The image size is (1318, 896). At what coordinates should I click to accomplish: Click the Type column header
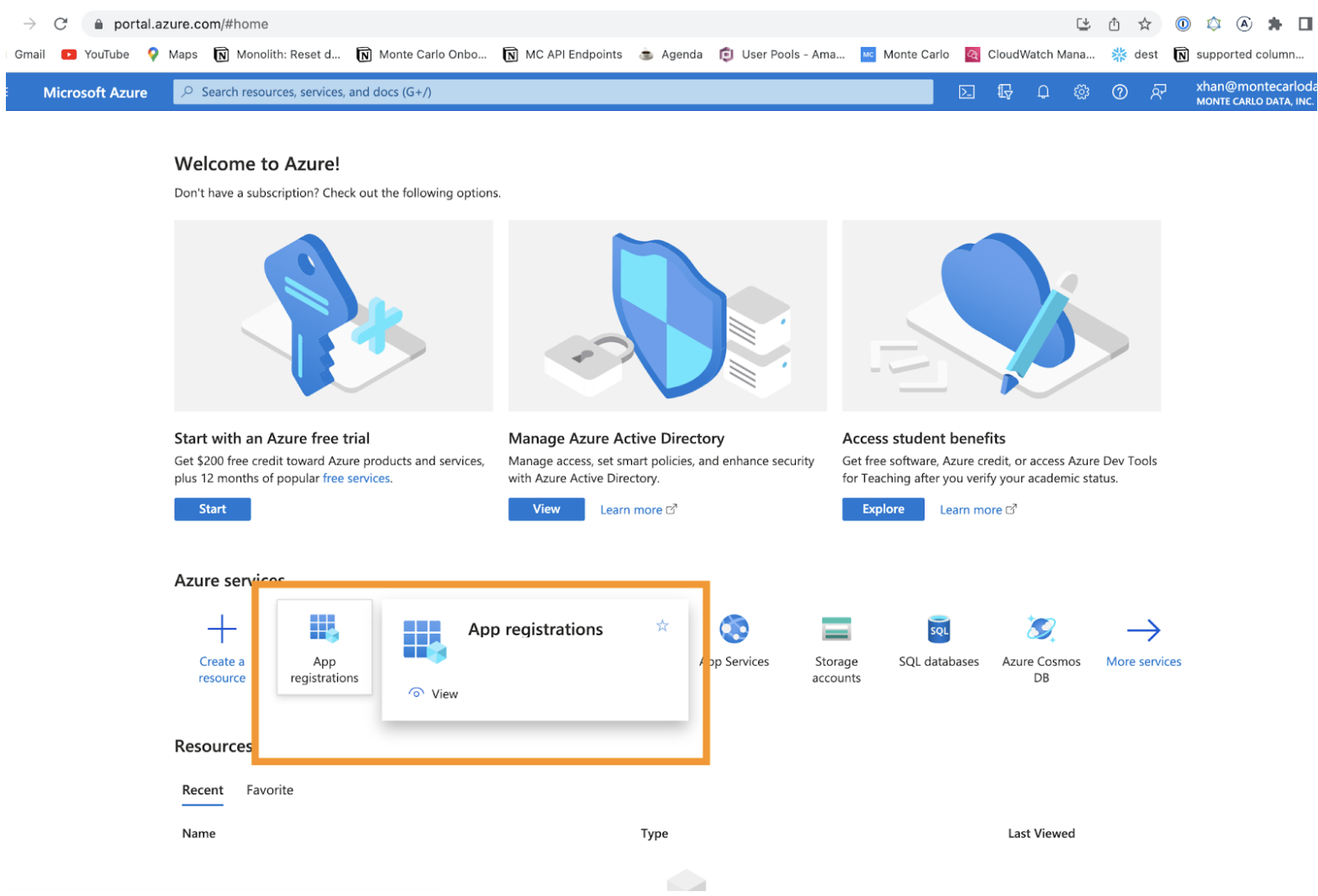pos(654,834)
